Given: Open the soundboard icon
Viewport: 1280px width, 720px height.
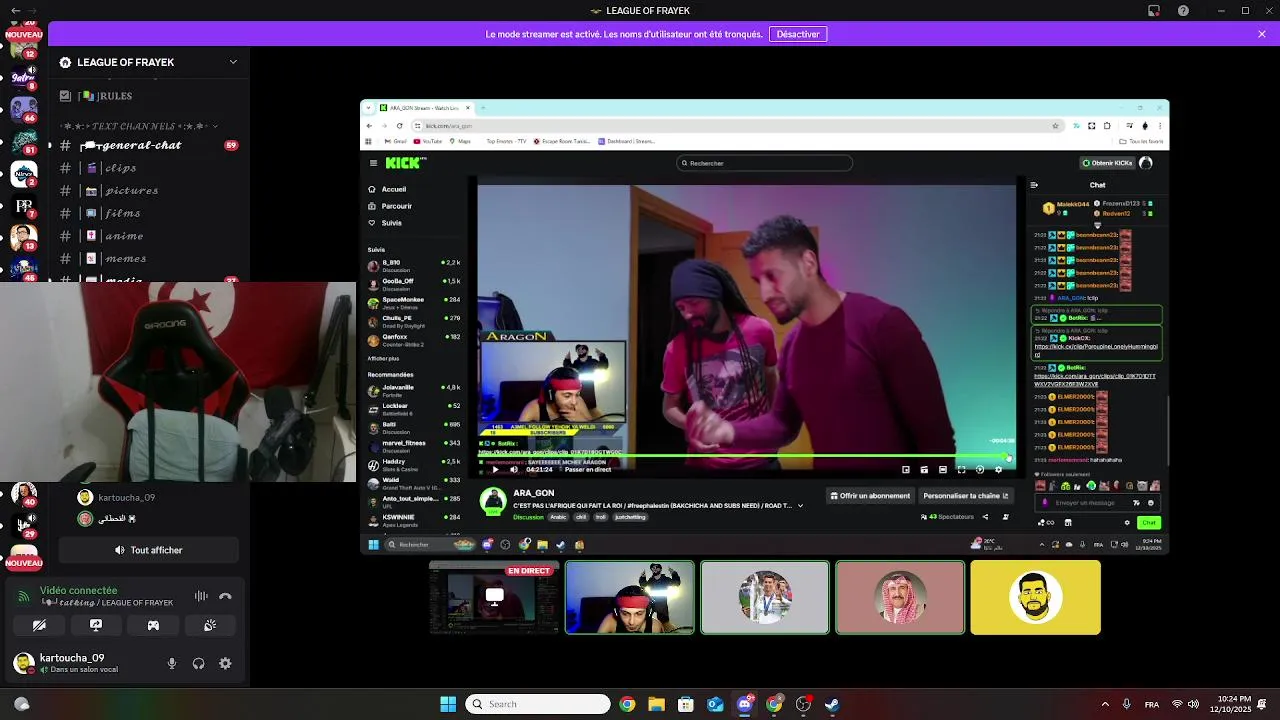Looking at the screenshot, I should (210, 625).
